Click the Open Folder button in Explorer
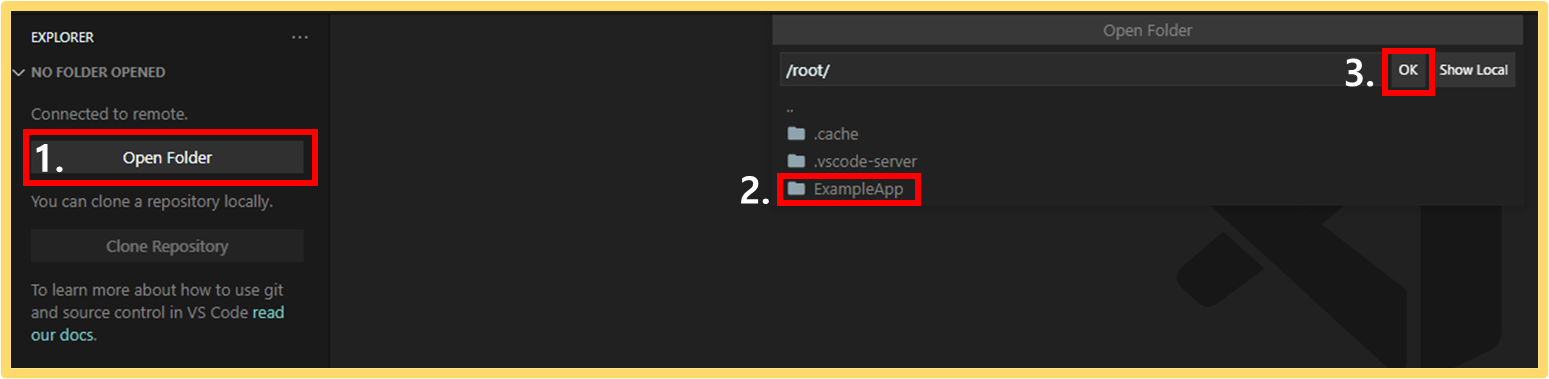The image size is (1549, 379). [167, 157]
